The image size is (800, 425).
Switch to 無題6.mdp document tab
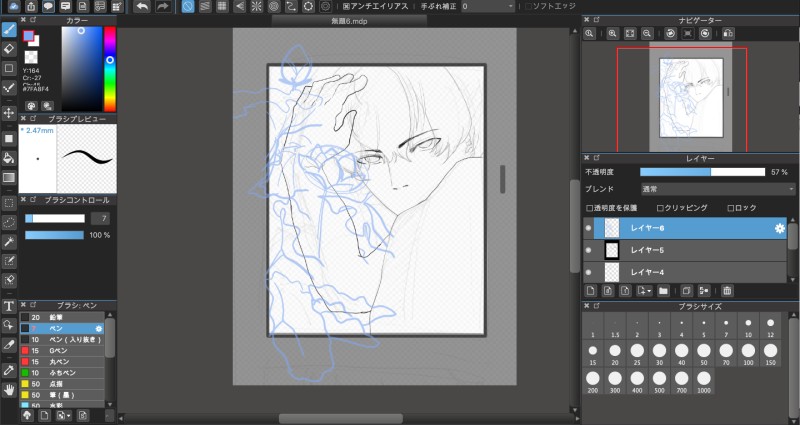(x=349, y=21)
